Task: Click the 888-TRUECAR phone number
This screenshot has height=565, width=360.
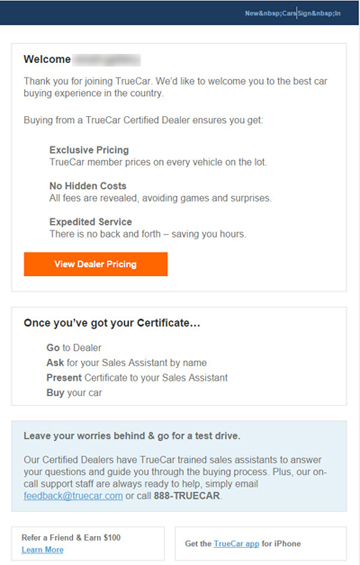Action: coord(187,496)
